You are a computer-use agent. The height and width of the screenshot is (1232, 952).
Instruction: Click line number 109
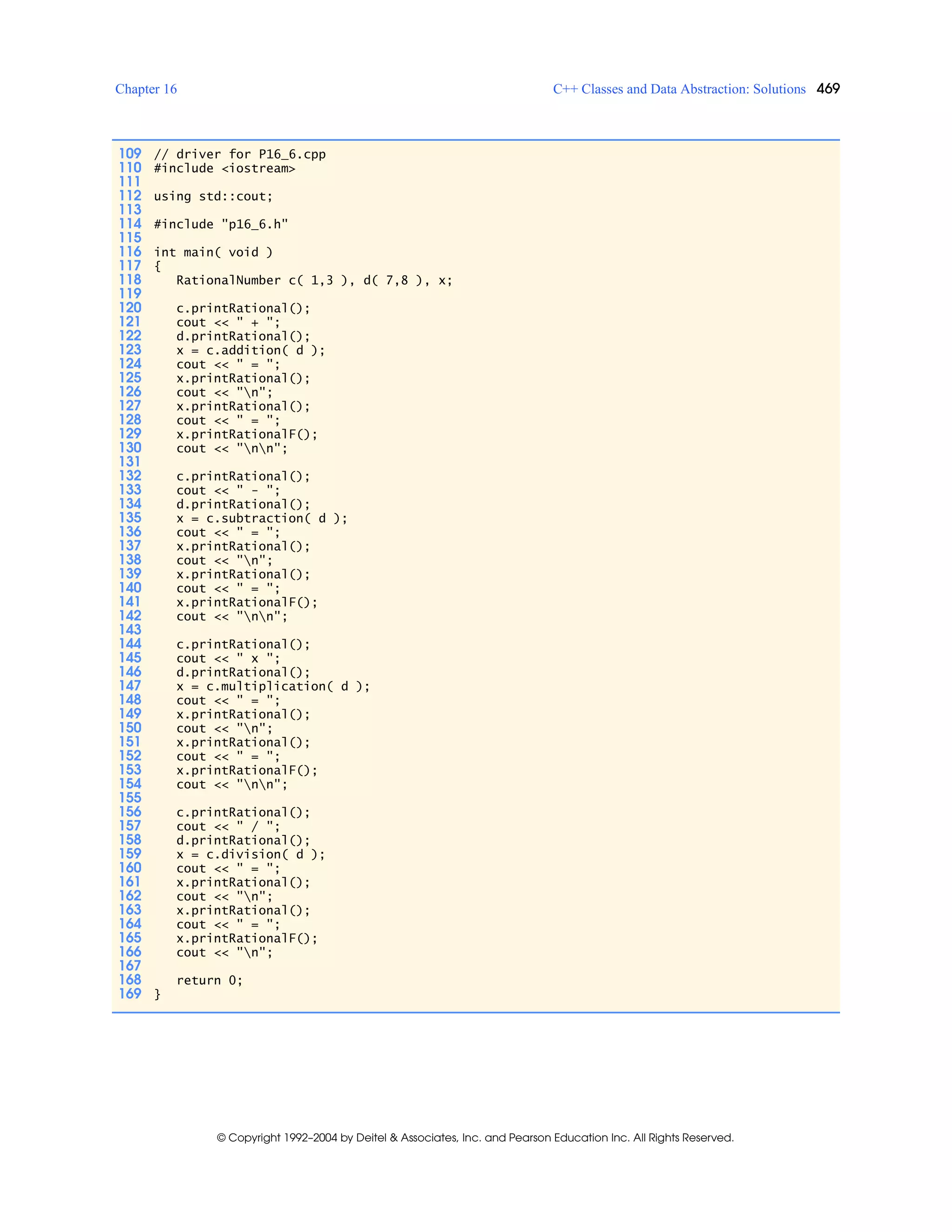(130, 153)
